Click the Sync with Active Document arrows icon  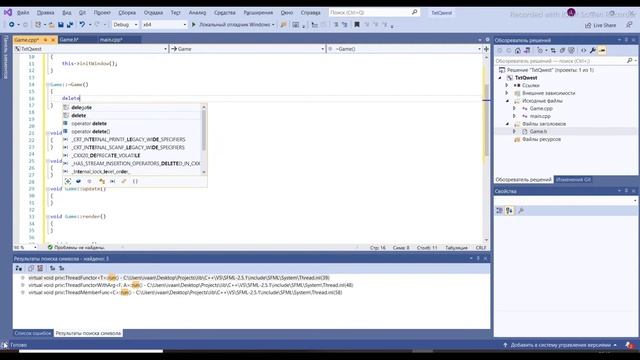pyautogui.click(x=553, y=51)
